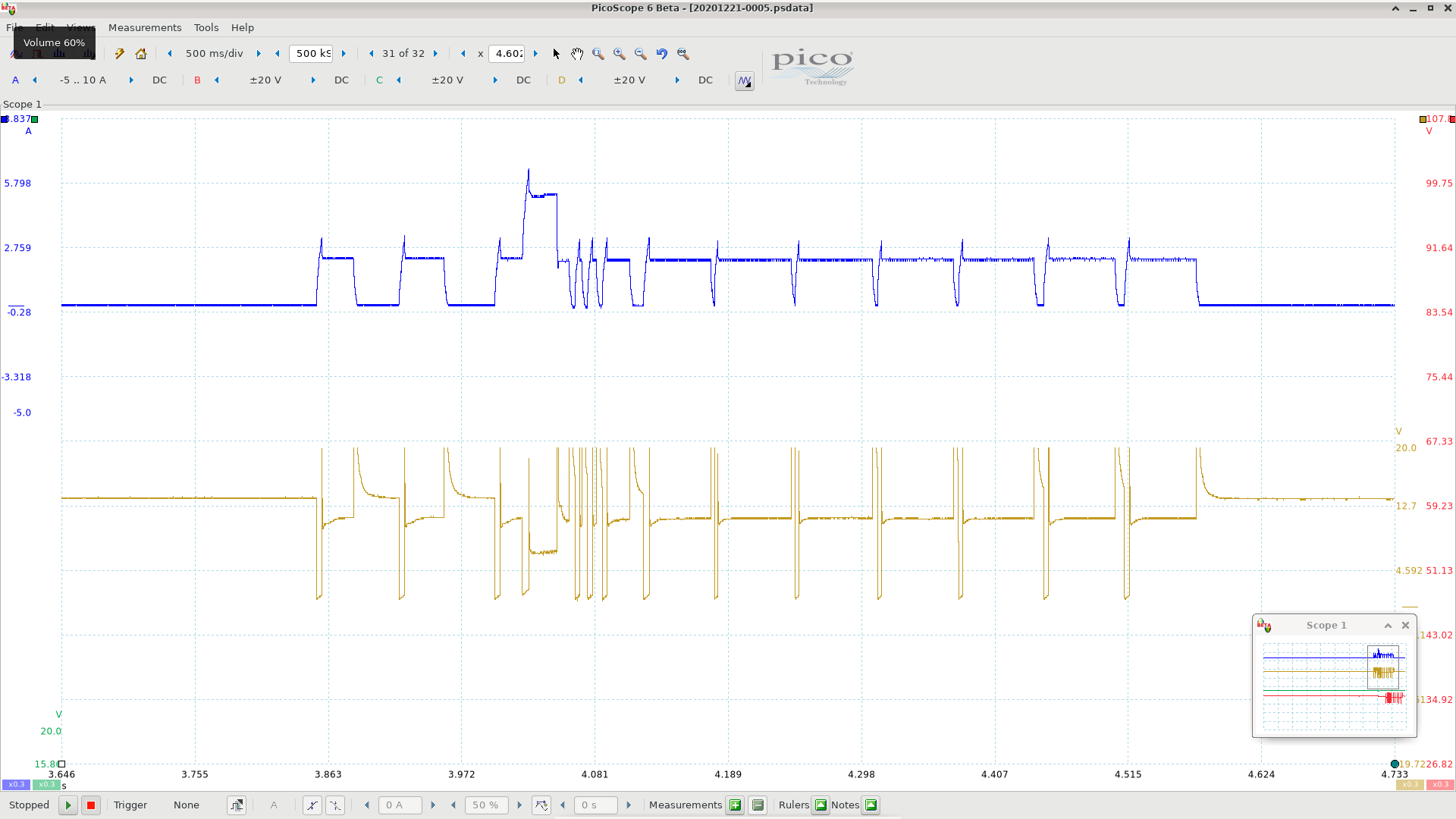Image resolution: width=1456 pixels, height=819 pixels.
Task: Open the Measurements menu
Action: point(145,27)
